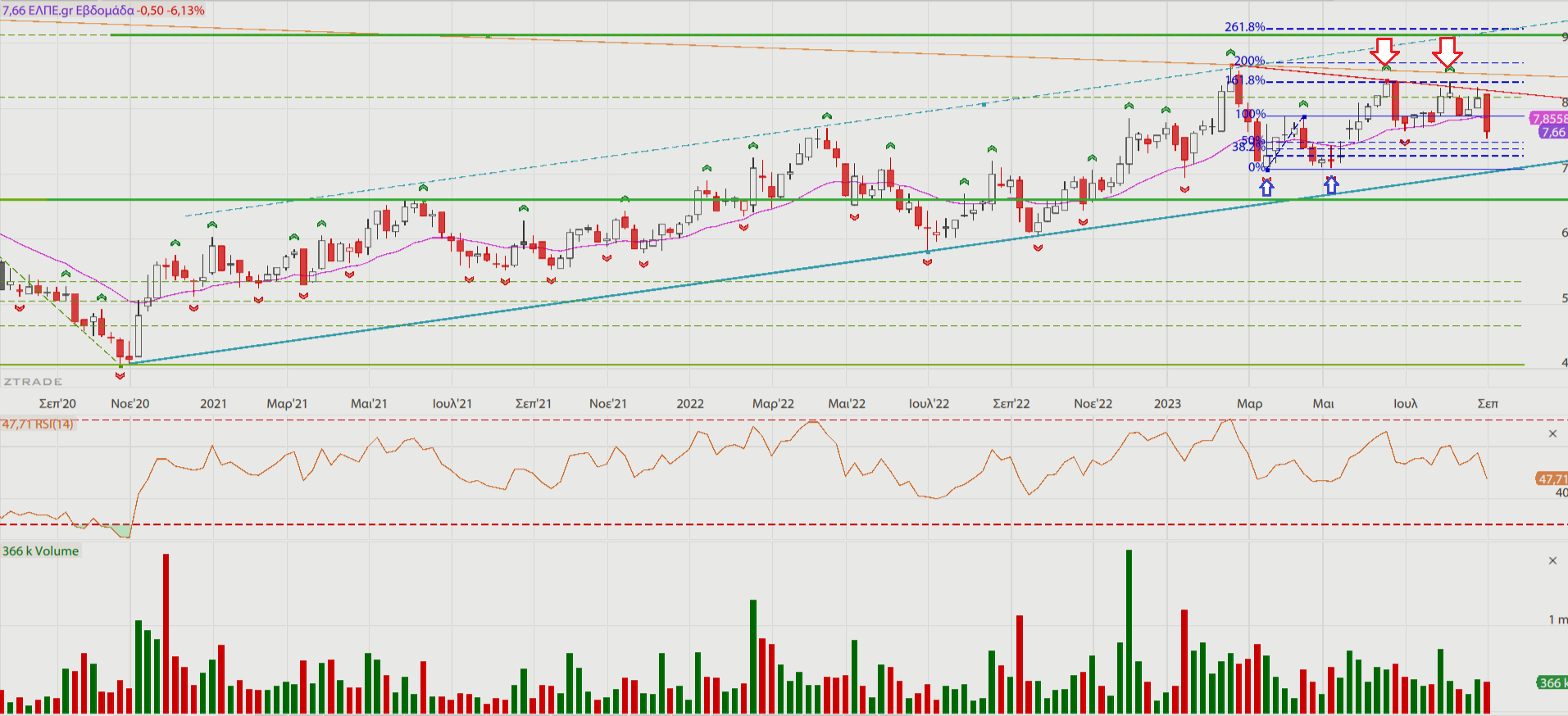This screenshot has height=716, width=1568.
Task: Click the left red down-arrow annotation
Action: coord(1385,52)
